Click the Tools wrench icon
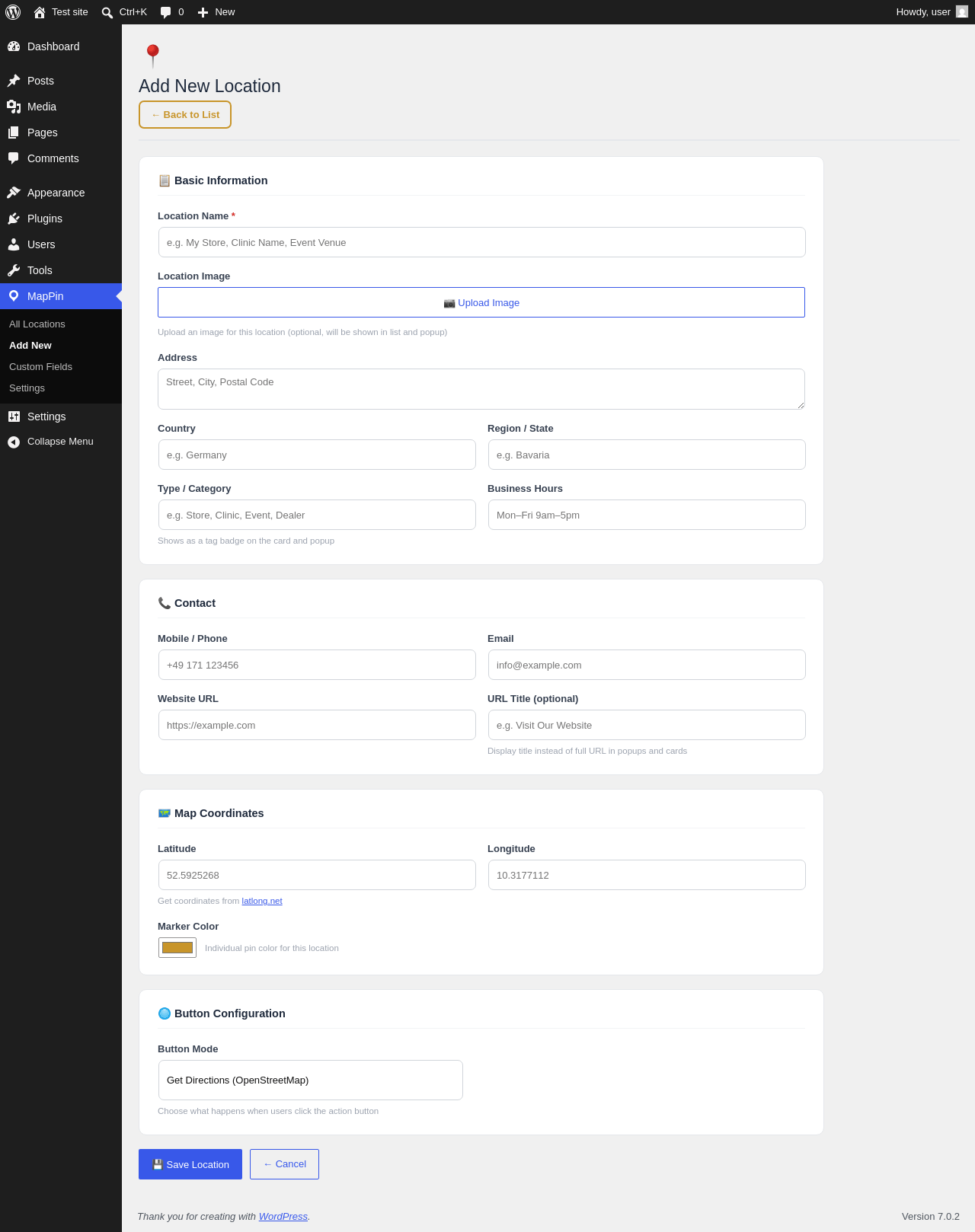975x1232 pixels. point(14,270)
